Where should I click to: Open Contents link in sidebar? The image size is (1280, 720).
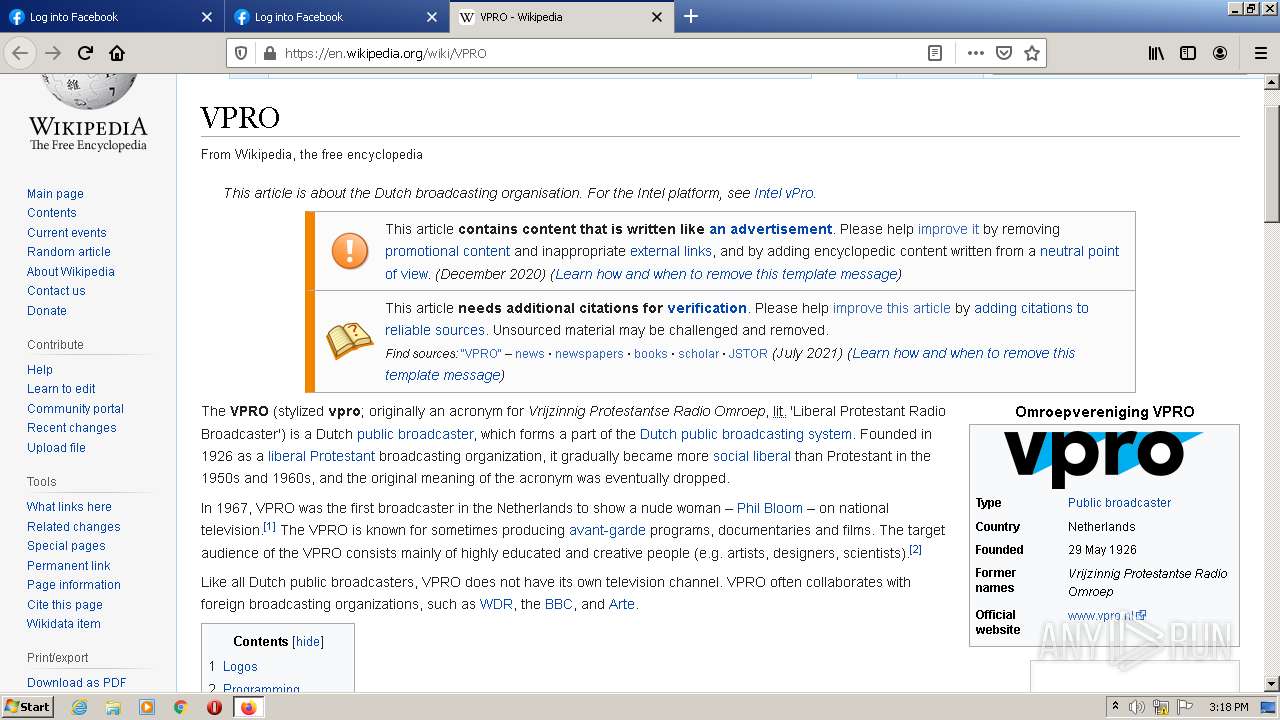52,213
